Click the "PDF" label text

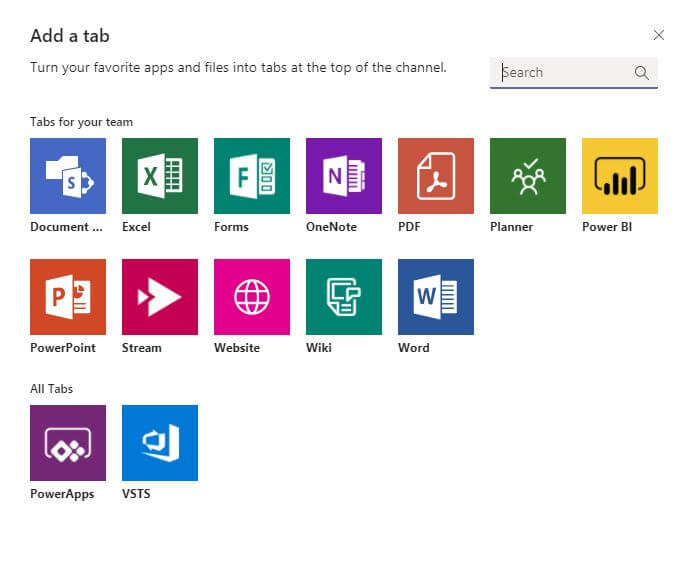[x=409, y=227]
